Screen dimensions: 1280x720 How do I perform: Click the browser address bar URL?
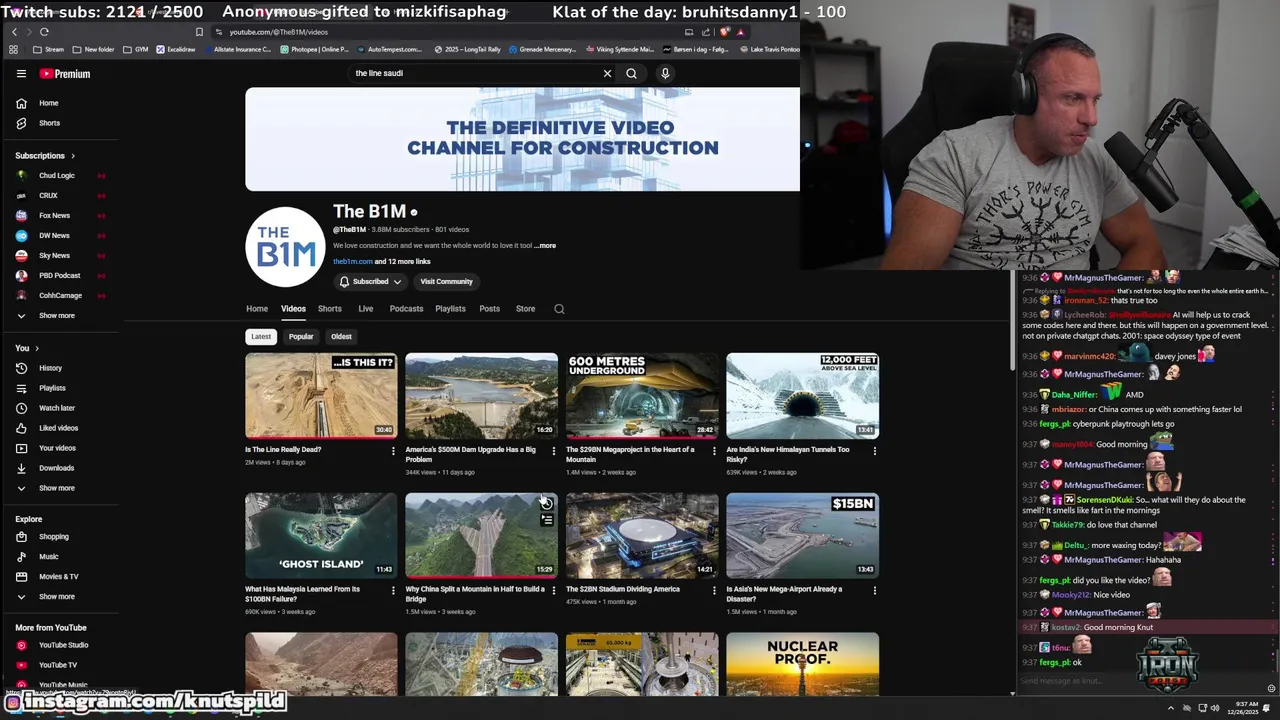pyautogui.click(x=278, y=32)
